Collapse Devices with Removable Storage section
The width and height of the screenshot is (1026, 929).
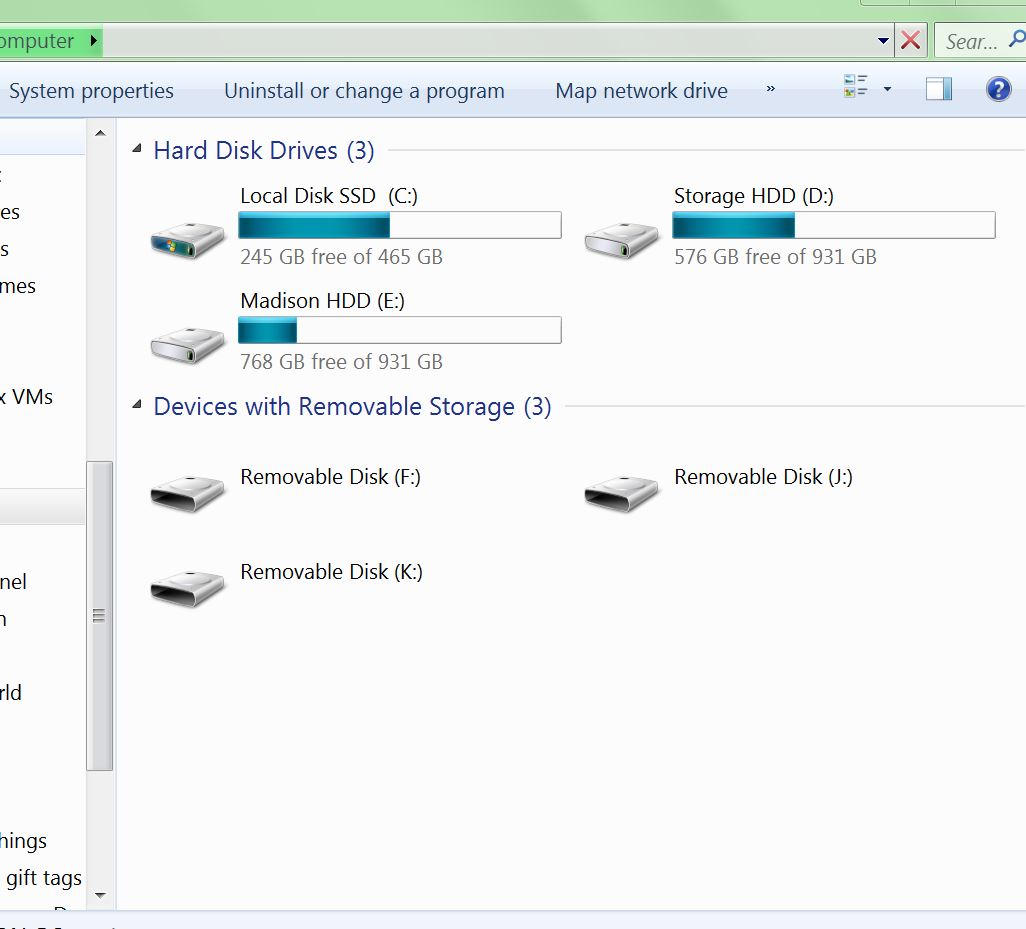(136, 406)
